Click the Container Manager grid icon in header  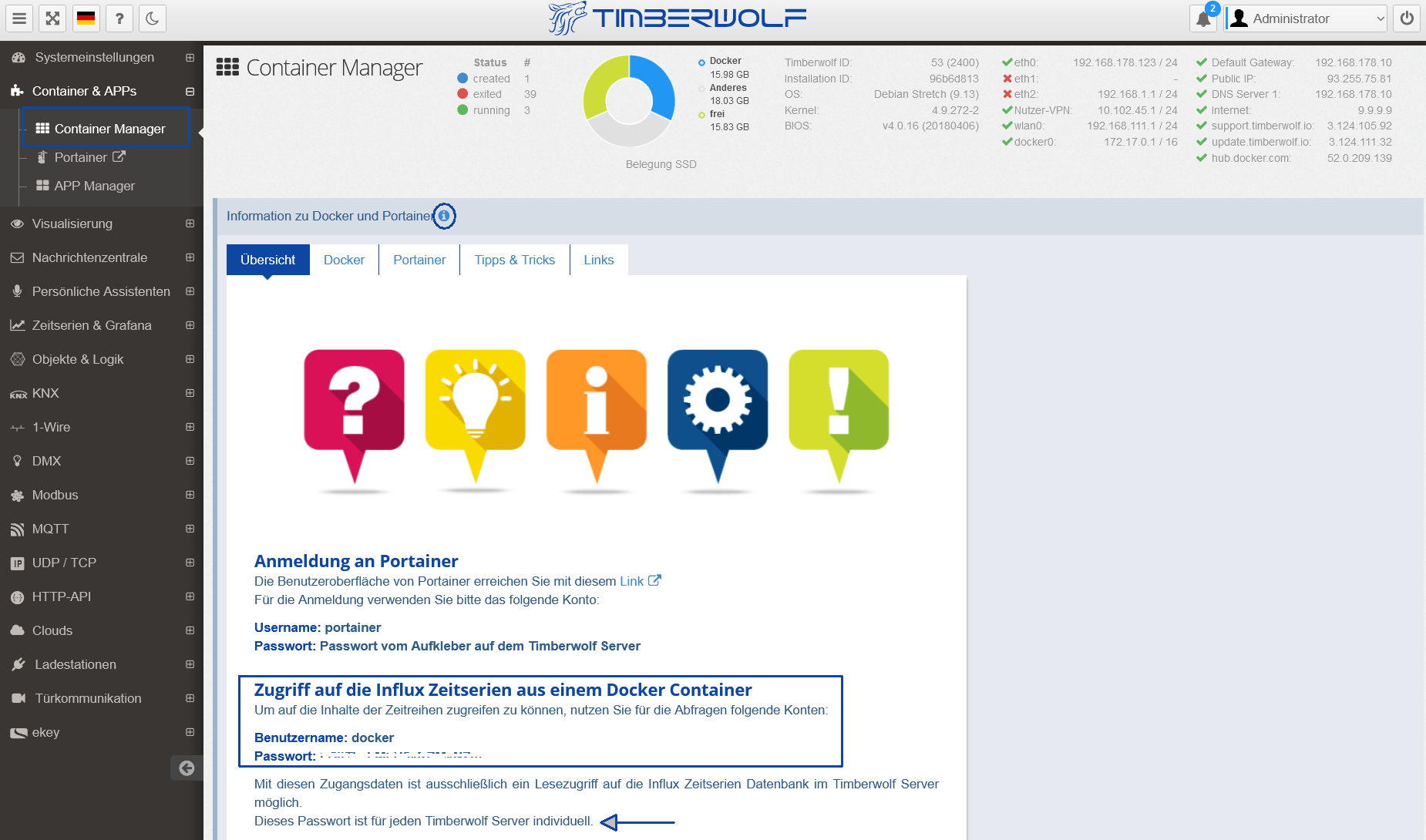227,67
